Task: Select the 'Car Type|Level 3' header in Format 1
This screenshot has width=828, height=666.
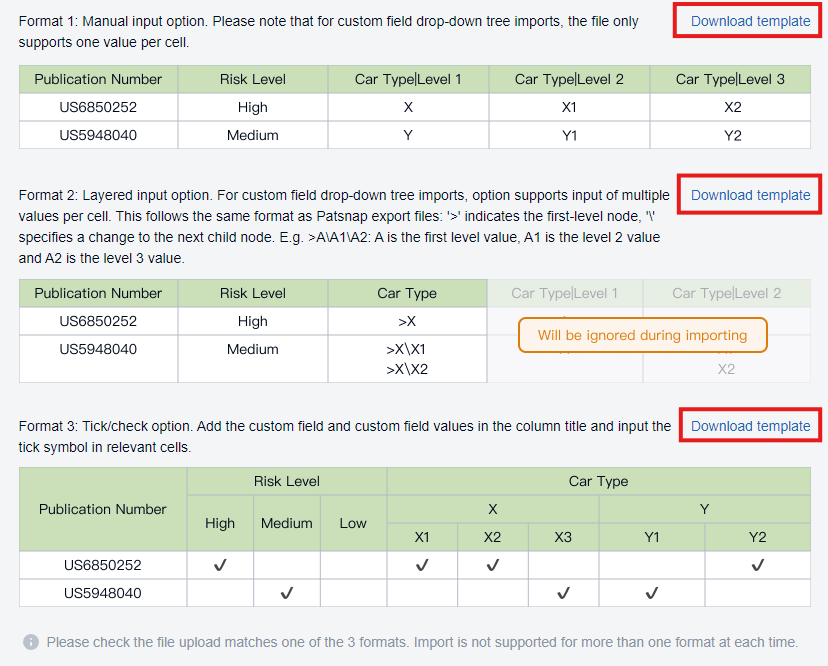Action: (x=730, y=79)
